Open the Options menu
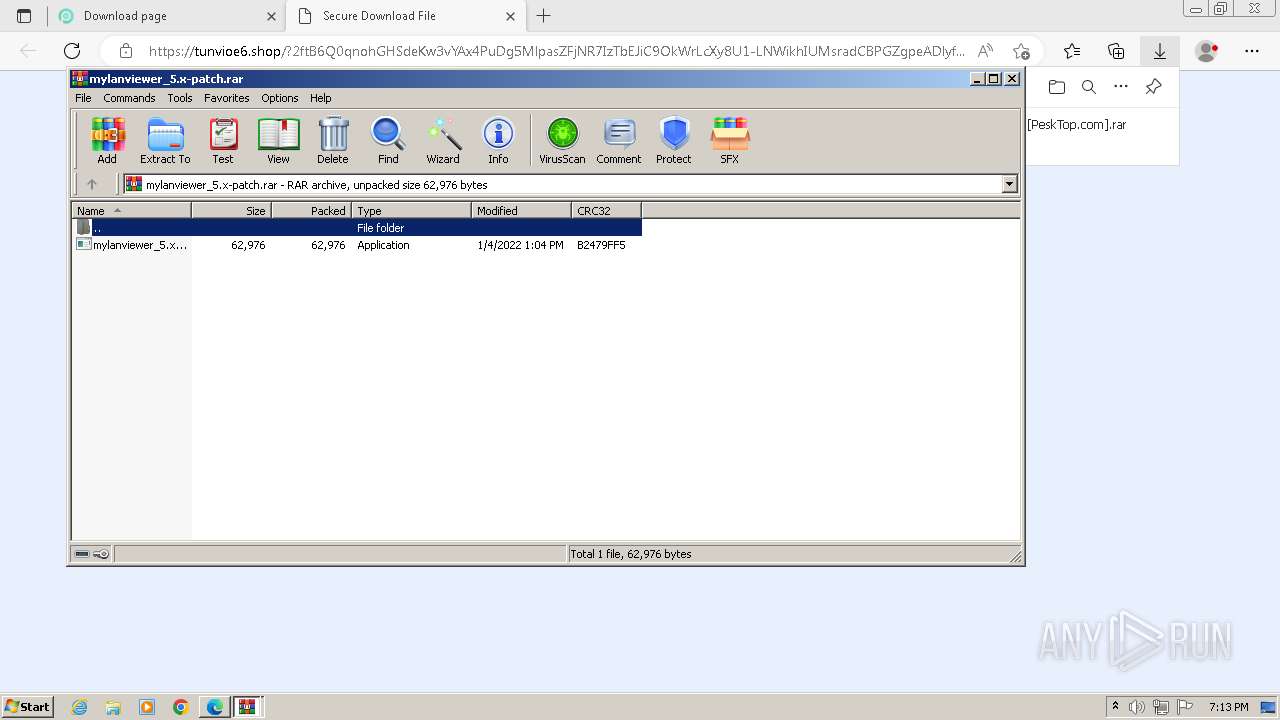Image resolution: width=1280 pixels, height=720 pixels. click(280, 98)
